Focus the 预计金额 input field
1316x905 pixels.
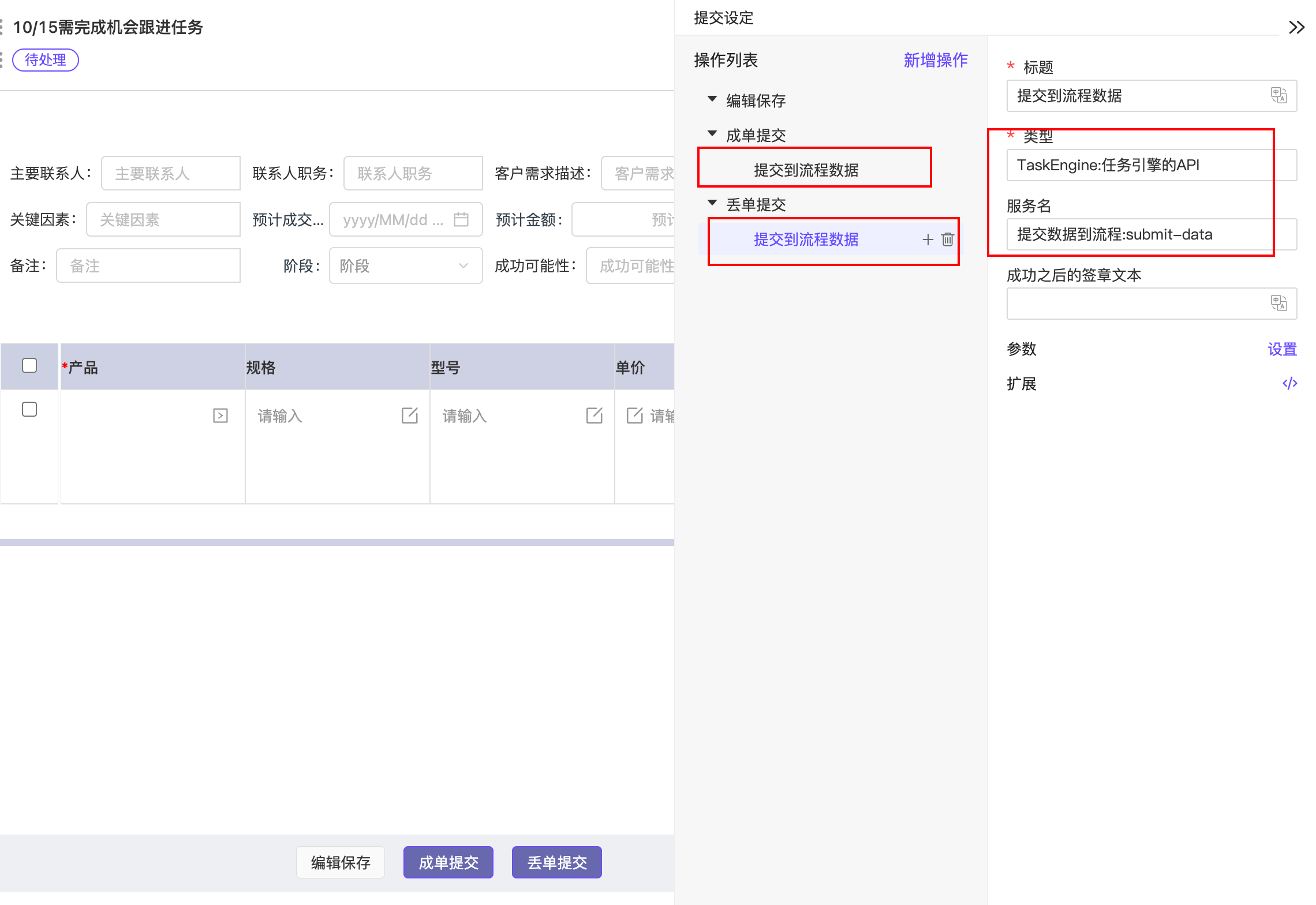[623, 219]
